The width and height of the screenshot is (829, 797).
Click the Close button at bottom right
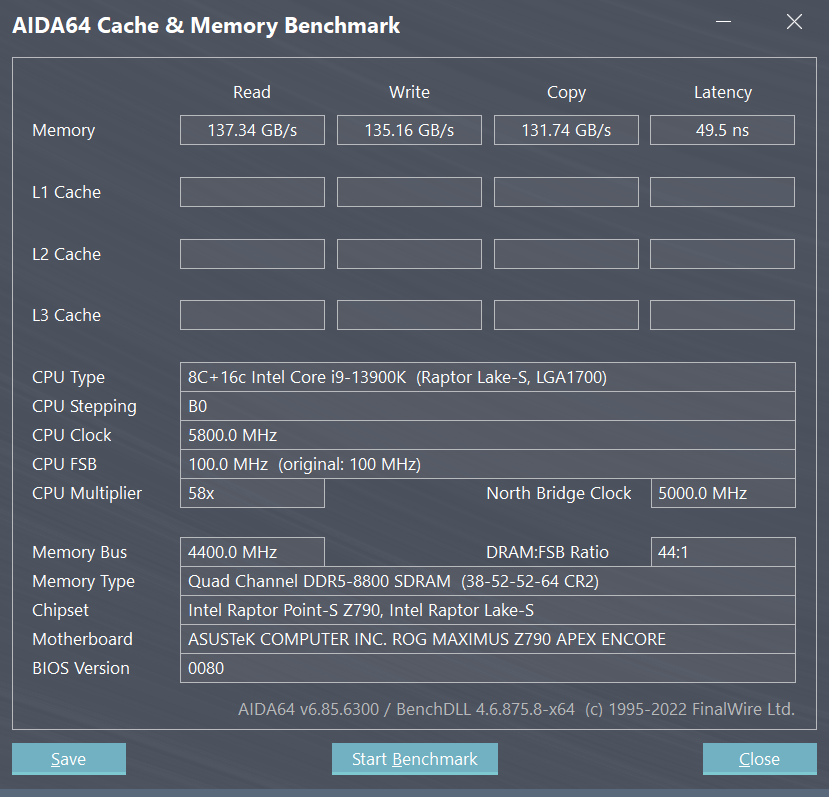point(759,759)
